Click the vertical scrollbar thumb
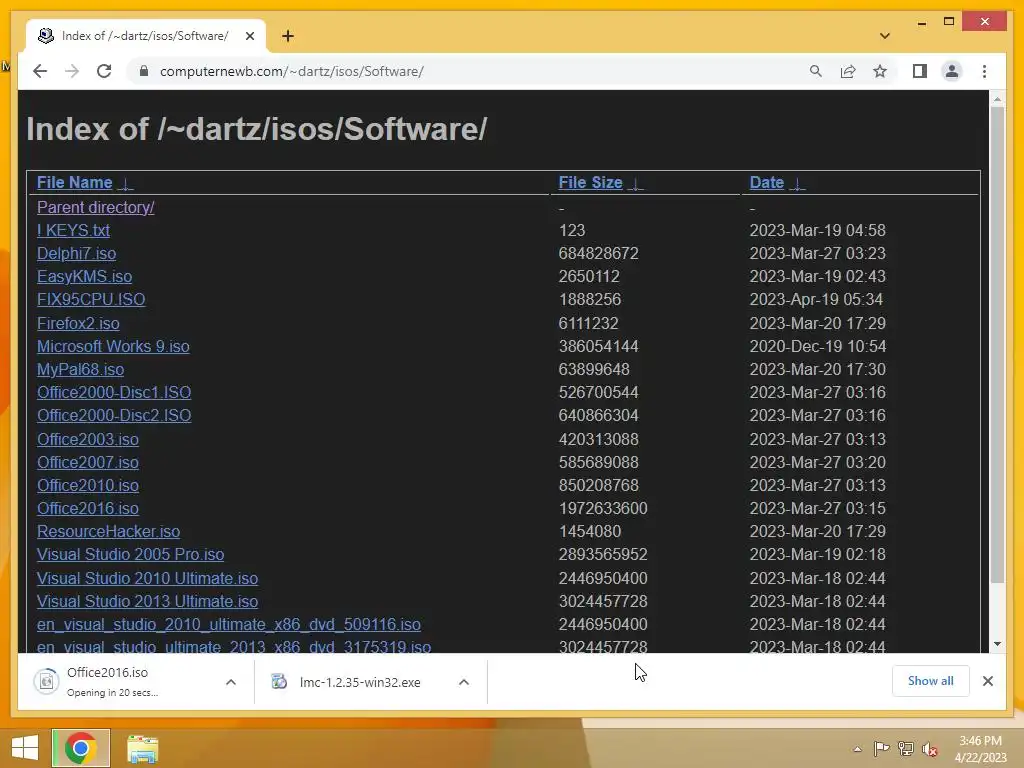 [x=997, y=345]
